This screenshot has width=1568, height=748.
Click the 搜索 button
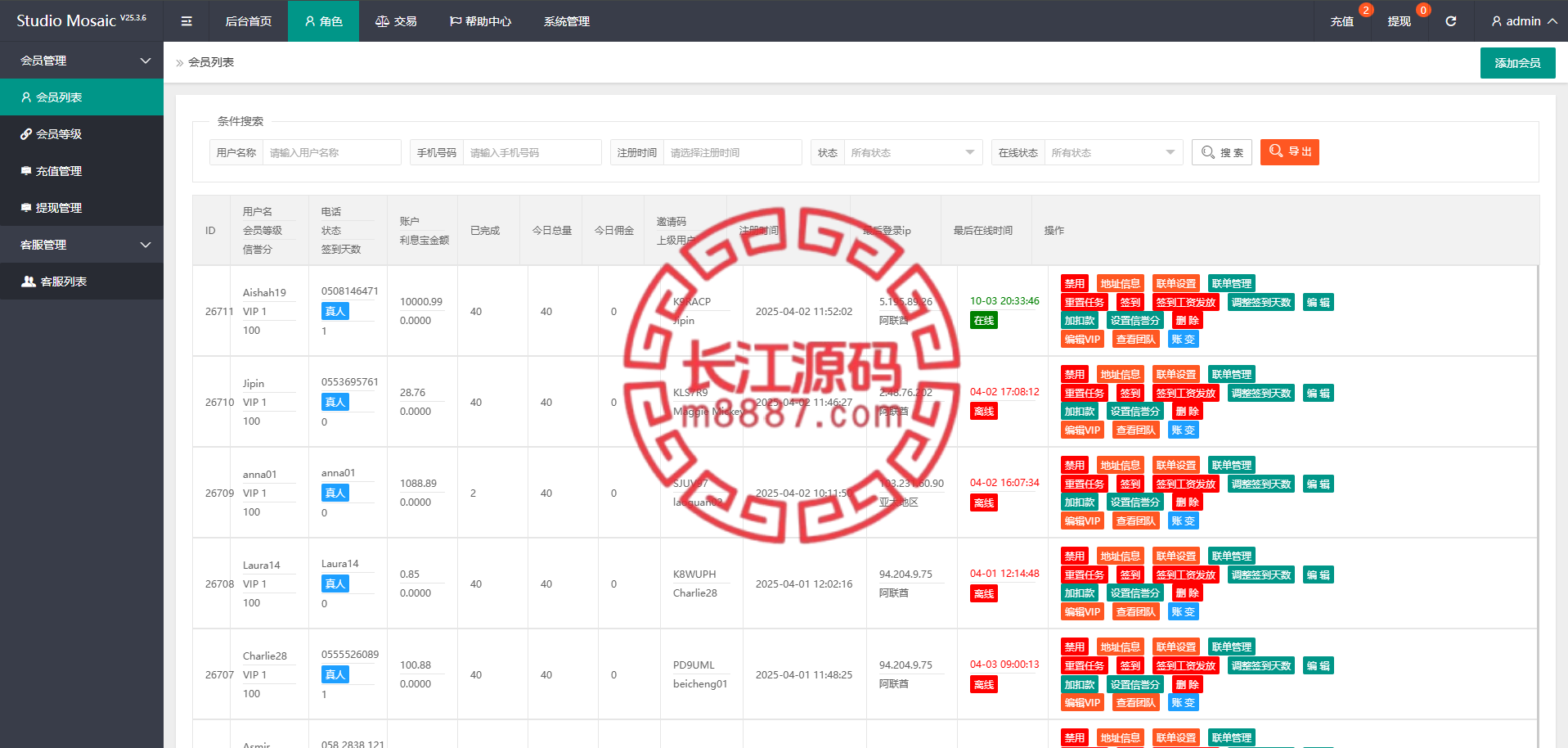[1222, 152]
